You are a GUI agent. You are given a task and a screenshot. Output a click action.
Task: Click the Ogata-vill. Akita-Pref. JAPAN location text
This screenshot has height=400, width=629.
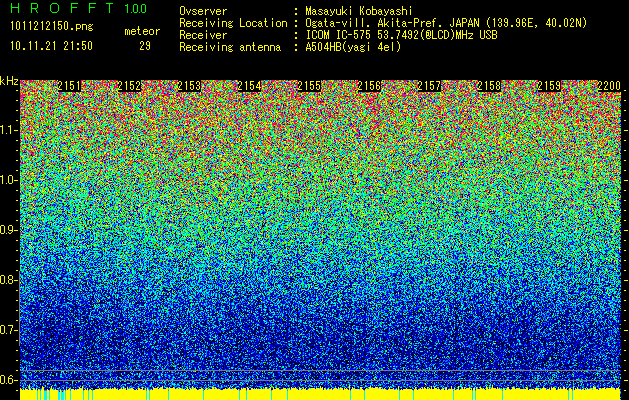coord(446,23)
